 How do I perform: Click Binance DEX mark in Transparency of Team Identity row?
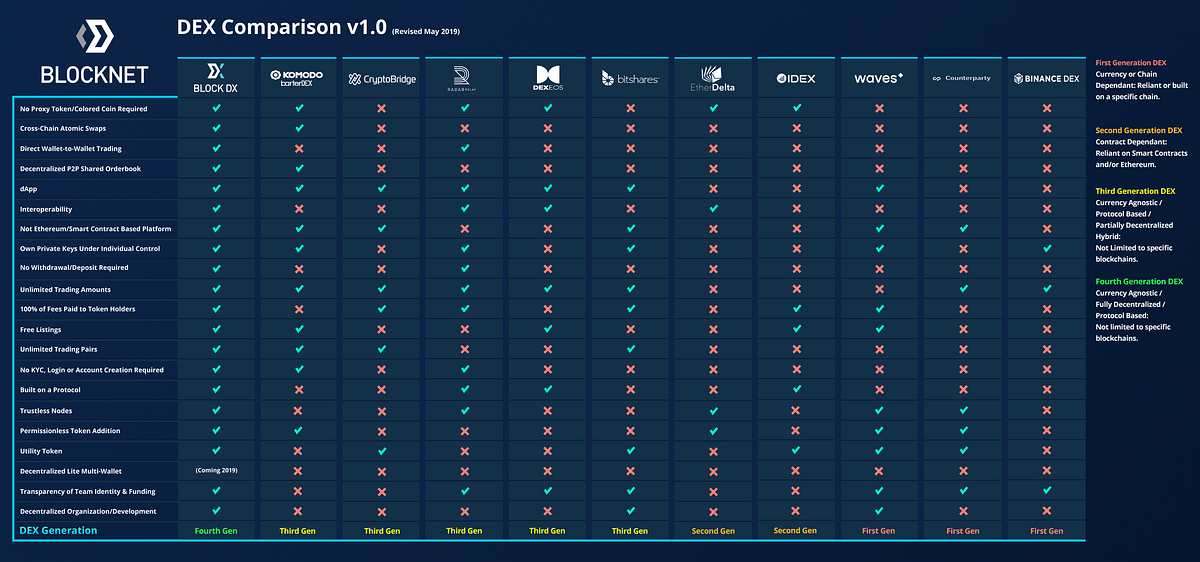pyautogui.click(x=1045, y=491)
